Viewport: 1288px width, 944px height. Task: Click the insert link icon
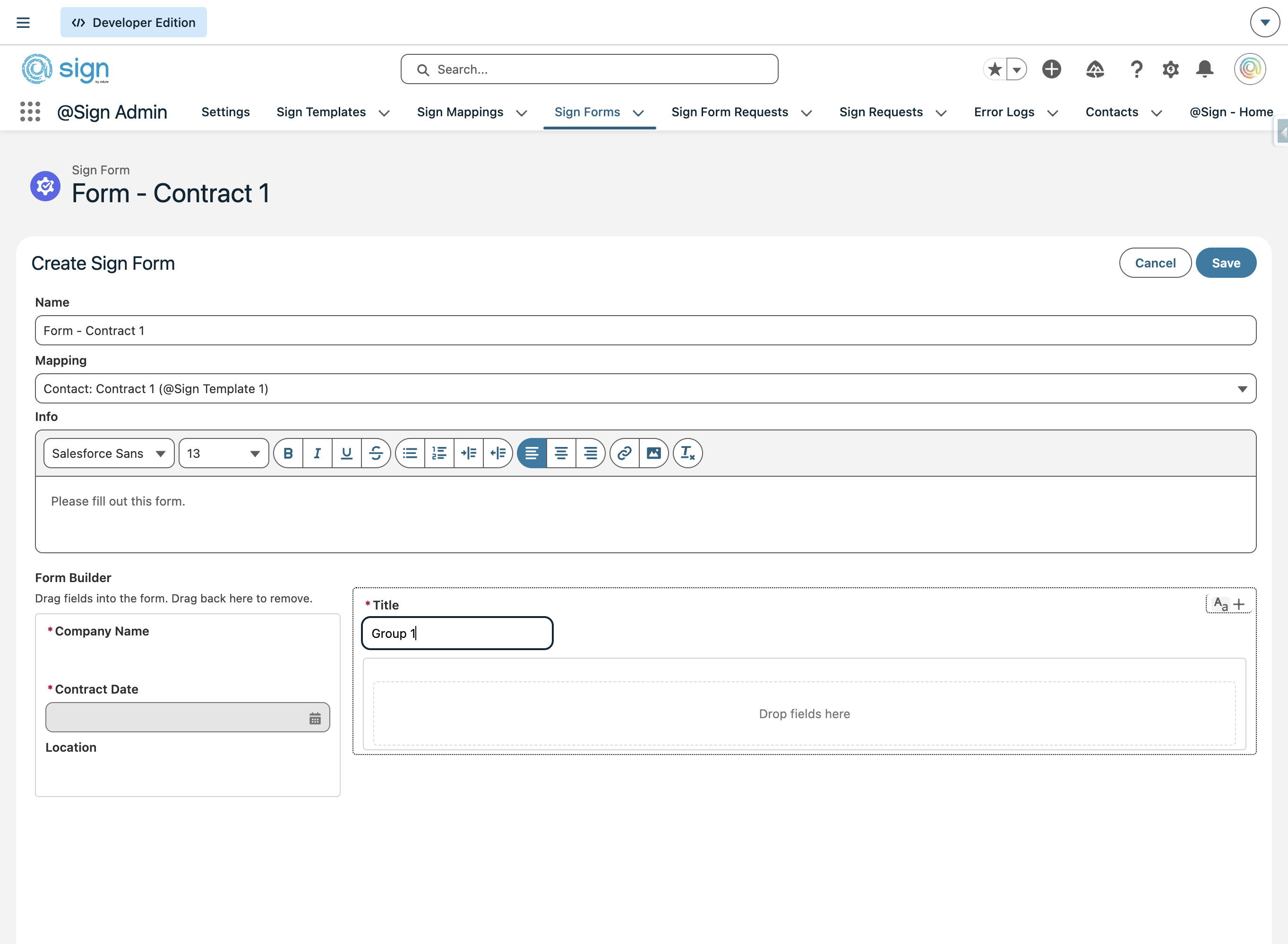tap(624, 453)
